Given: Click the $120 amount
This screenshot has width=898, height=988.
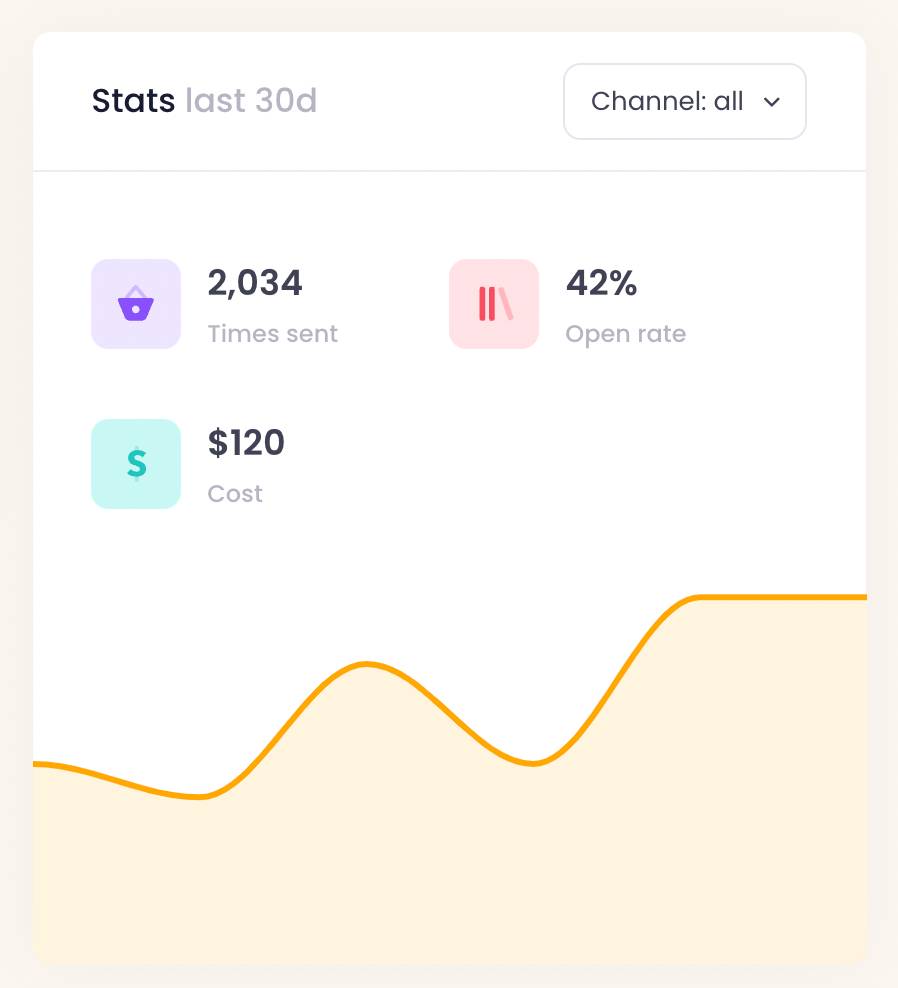Looking at the screenshot, I should click(246, 443).
